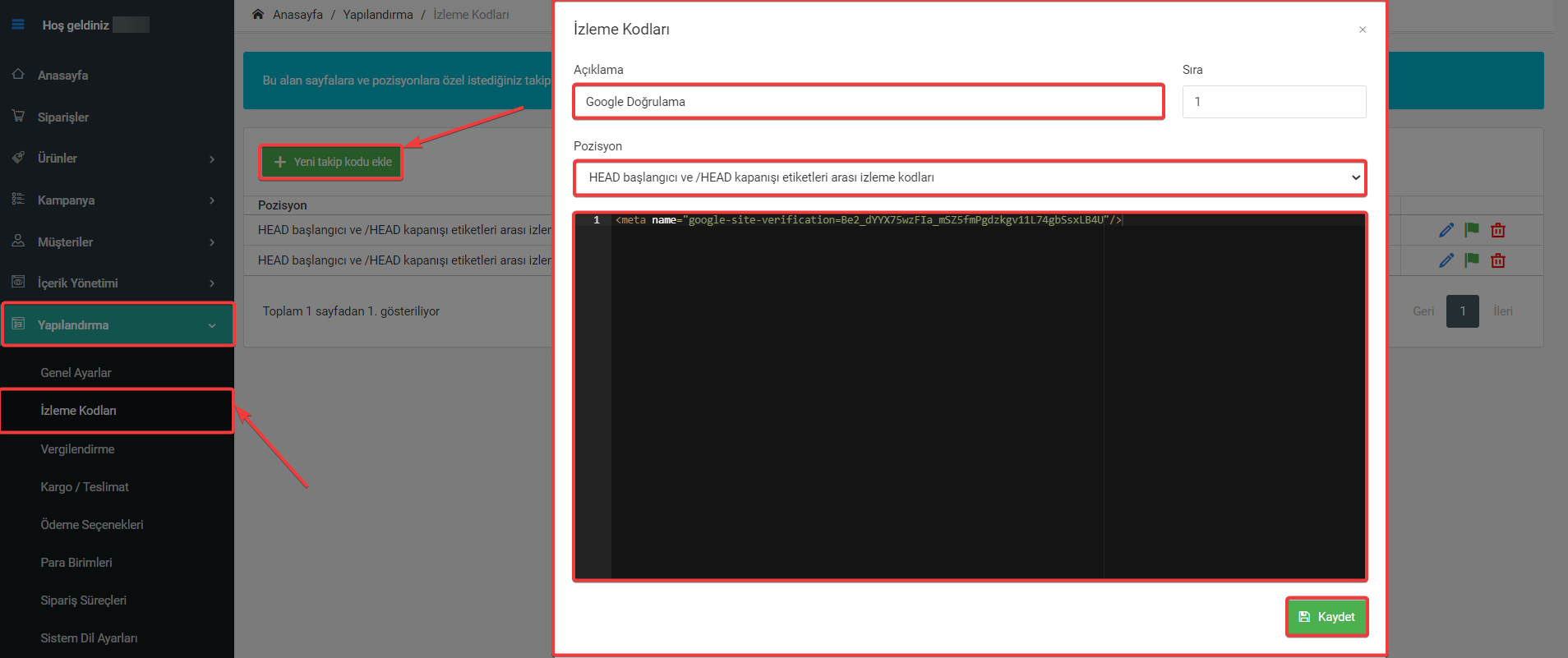Click the Anasayfa home icon in sidebar
This screenshot has width=1568, height=658.
[18, 74]
